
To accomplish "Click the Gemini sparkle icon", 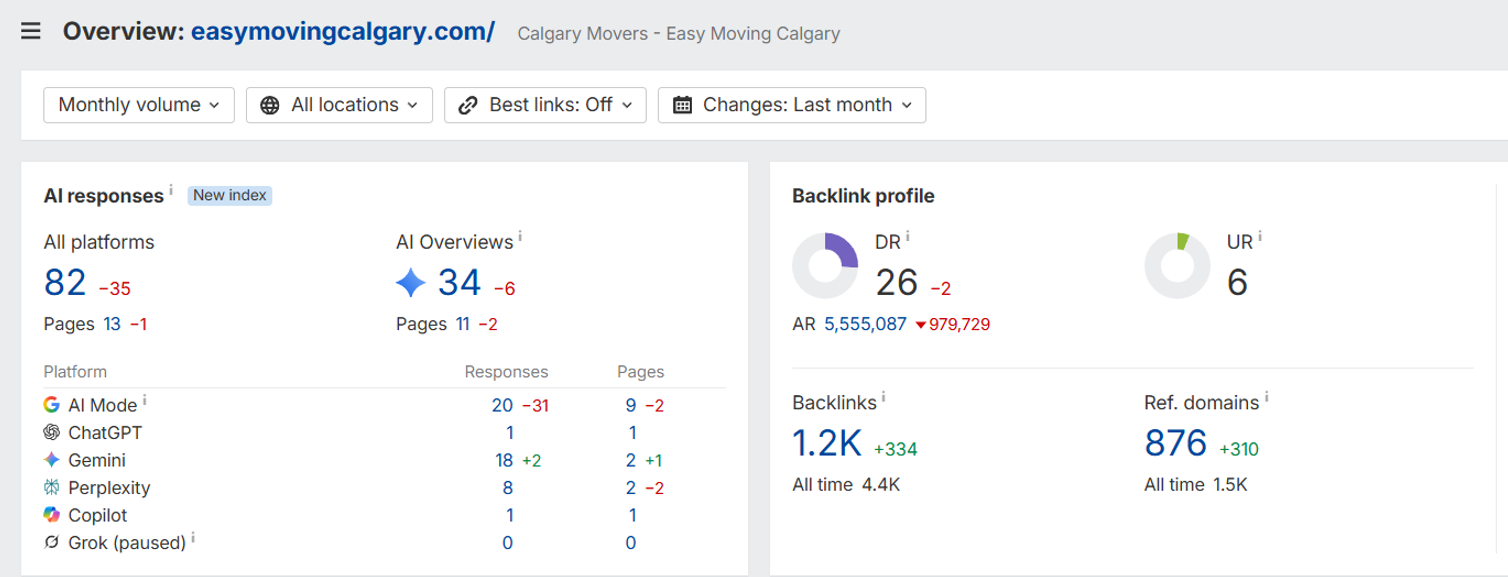I will pyautogui.click(x=52, y=460).
